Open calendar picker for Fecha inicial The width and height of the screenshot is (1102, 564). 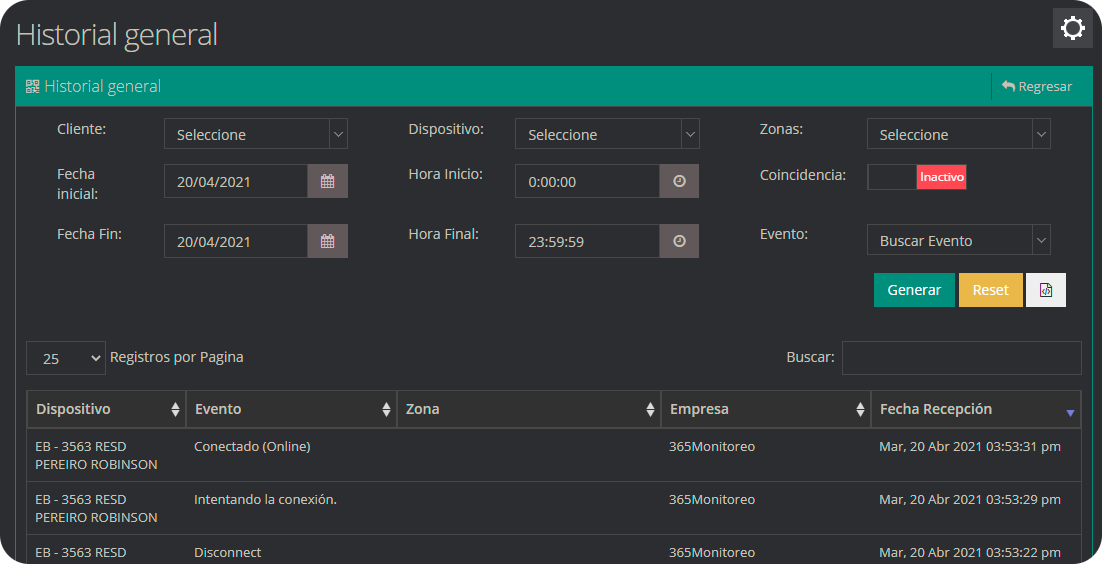click(x=327, y=181)
